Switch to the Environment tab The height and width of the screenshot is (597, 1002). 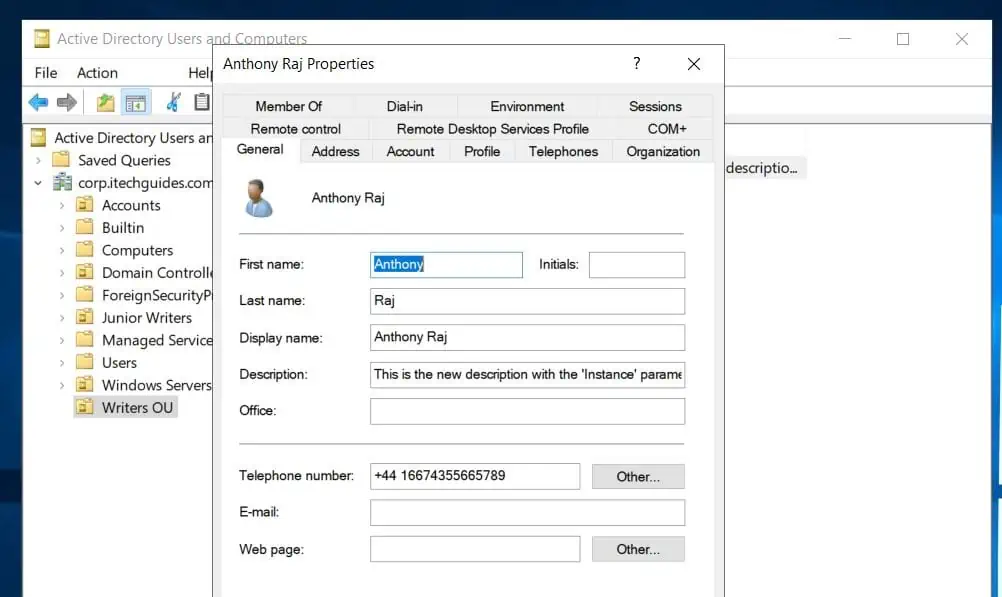(527, 106)
